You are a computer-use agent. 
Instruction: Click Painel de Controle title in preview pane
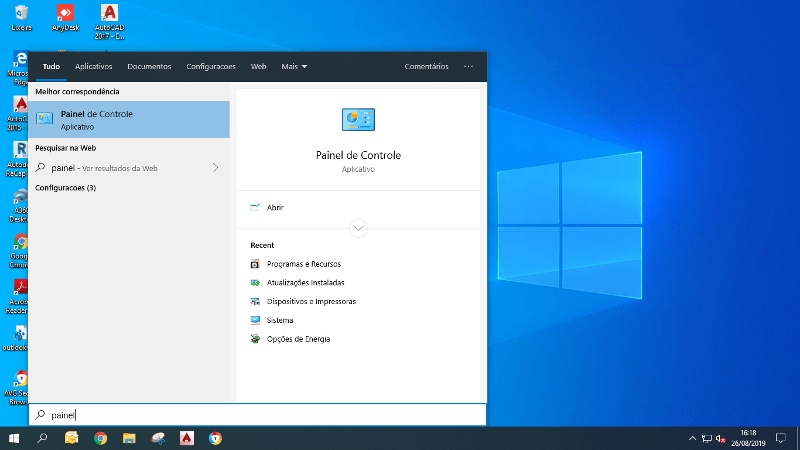[358, 155]
